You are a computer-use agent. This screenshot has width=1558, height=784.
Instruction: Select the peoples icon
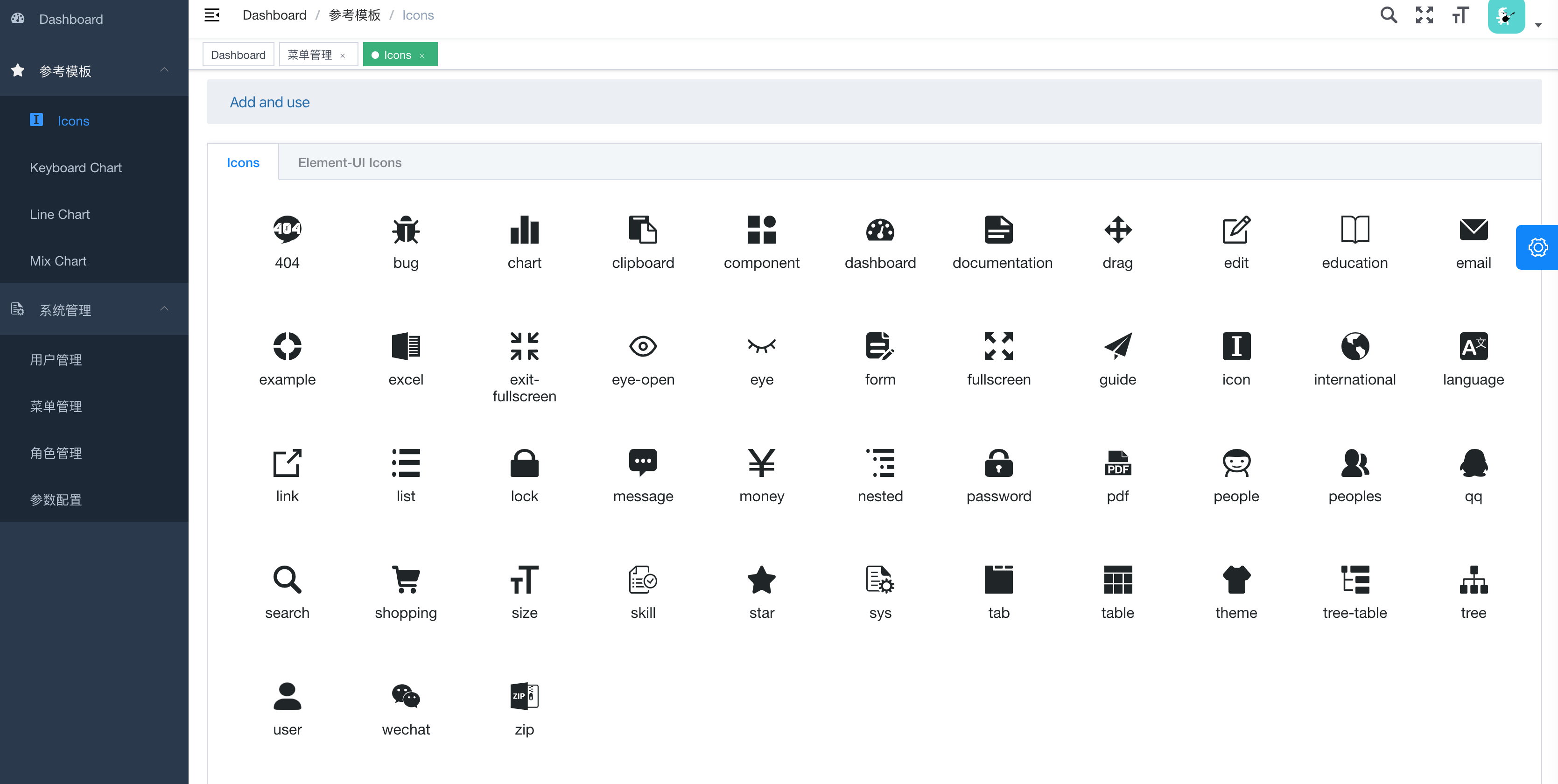coord(1355,463)
